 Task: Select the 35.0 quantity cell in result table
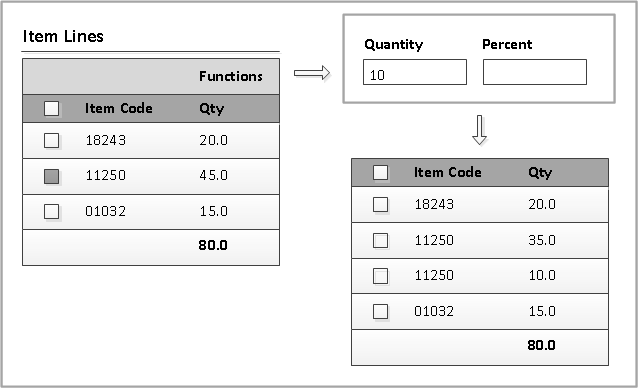click(x=542, y=240)
